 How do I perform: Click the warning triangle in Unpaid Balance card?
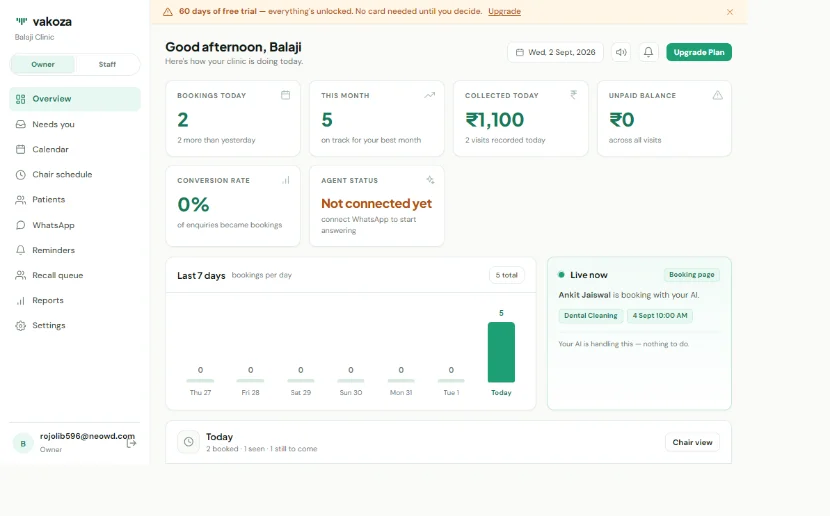(x=717, y=95)
